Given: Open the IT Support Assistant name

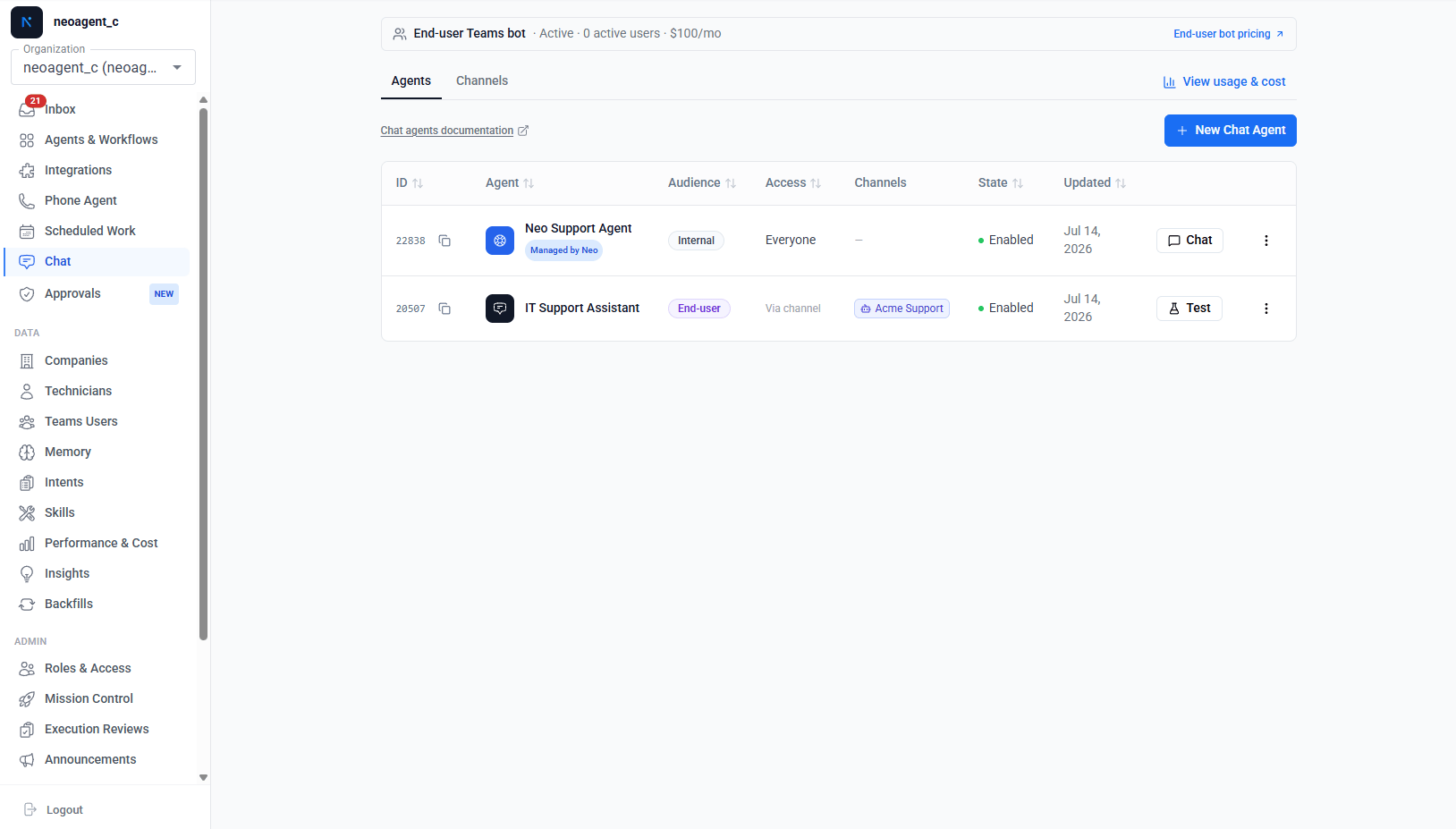Looking at the screenshot, I should (582, 308).
